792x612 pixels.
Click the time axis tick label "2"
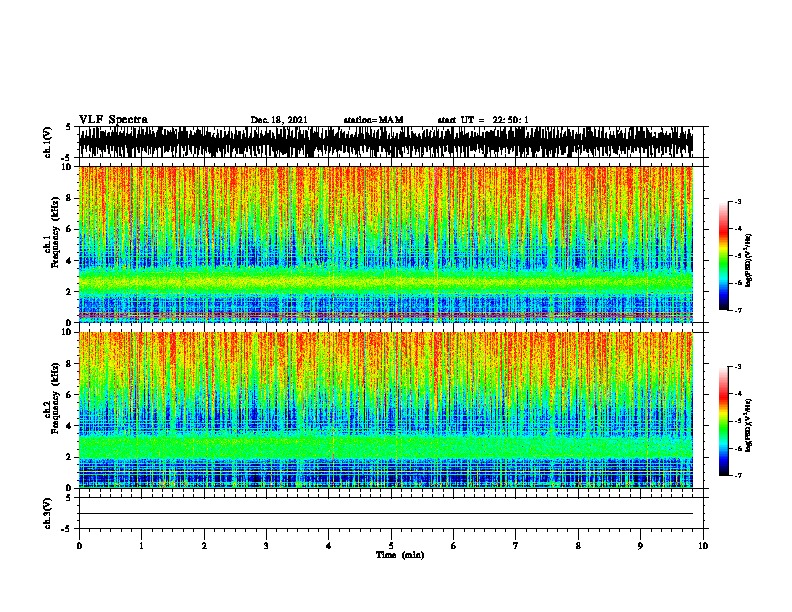[x=204, y=546]
